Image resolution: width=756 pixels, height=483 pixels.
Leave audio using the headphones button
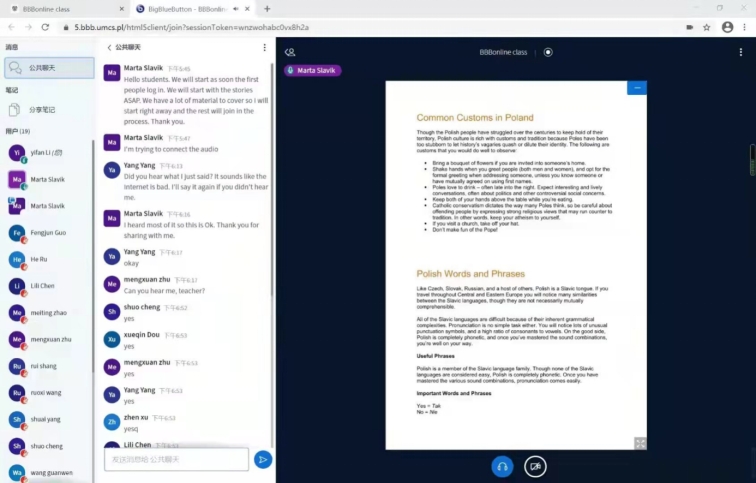502,465
